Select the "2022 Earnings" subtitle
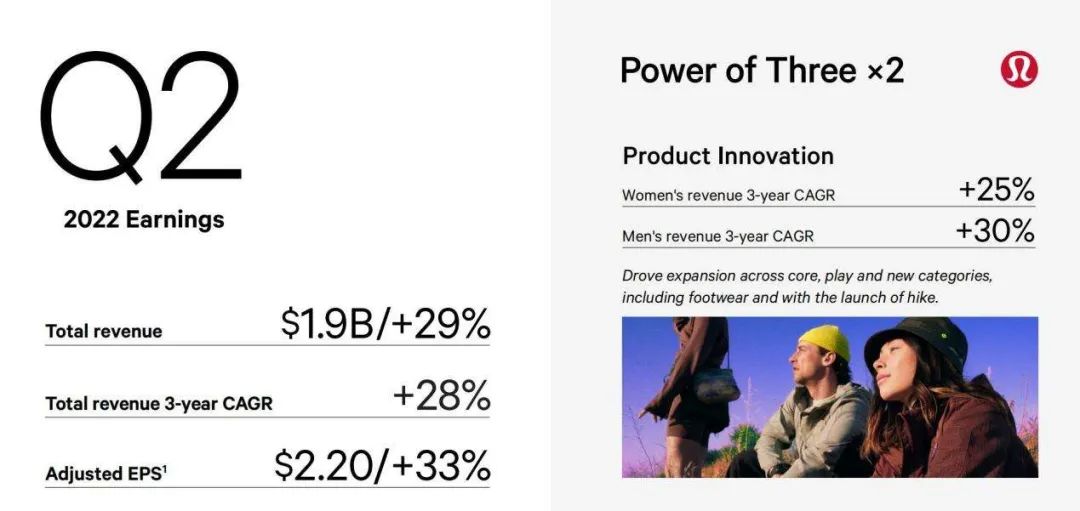 144,220
